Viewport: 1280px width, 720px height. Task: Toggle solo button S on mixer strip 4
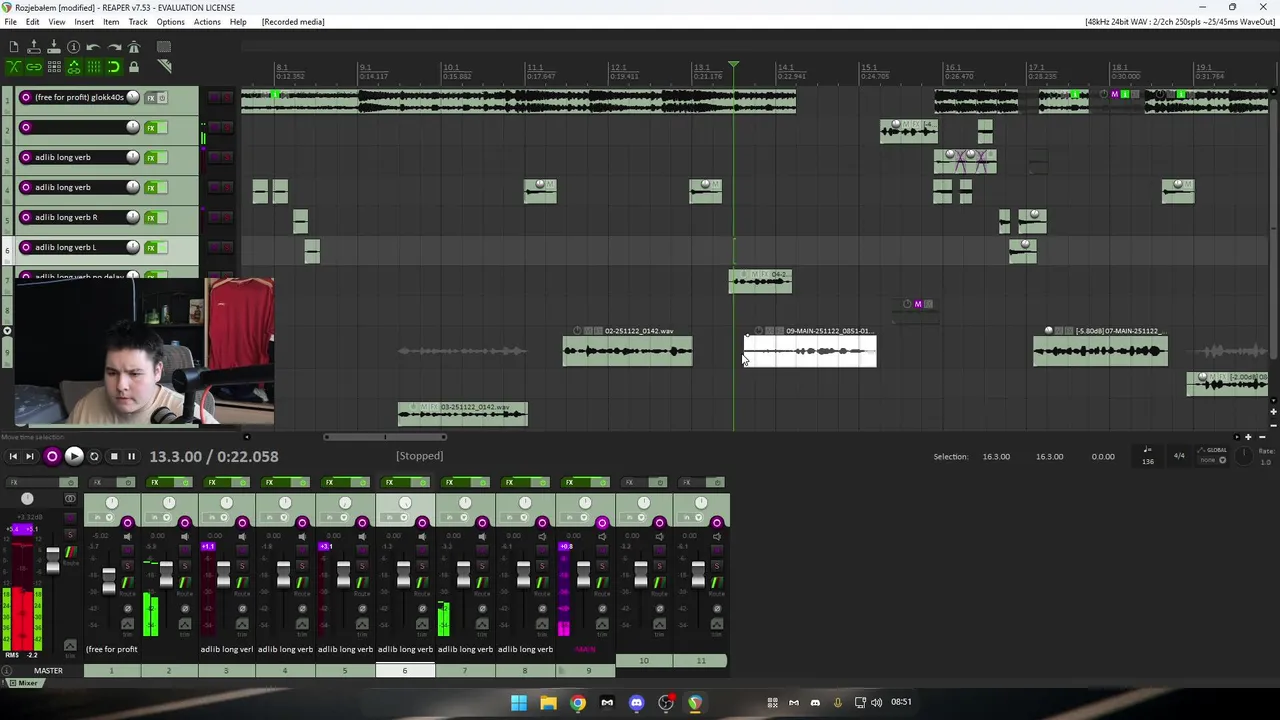(302, 566)
